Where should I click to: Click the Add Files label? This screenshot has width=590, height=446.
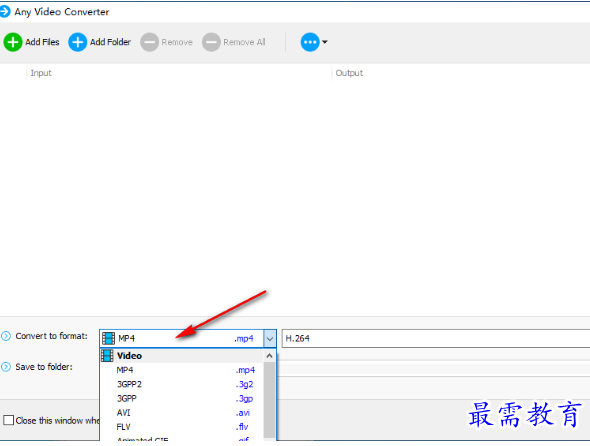[x=42, y=42]
